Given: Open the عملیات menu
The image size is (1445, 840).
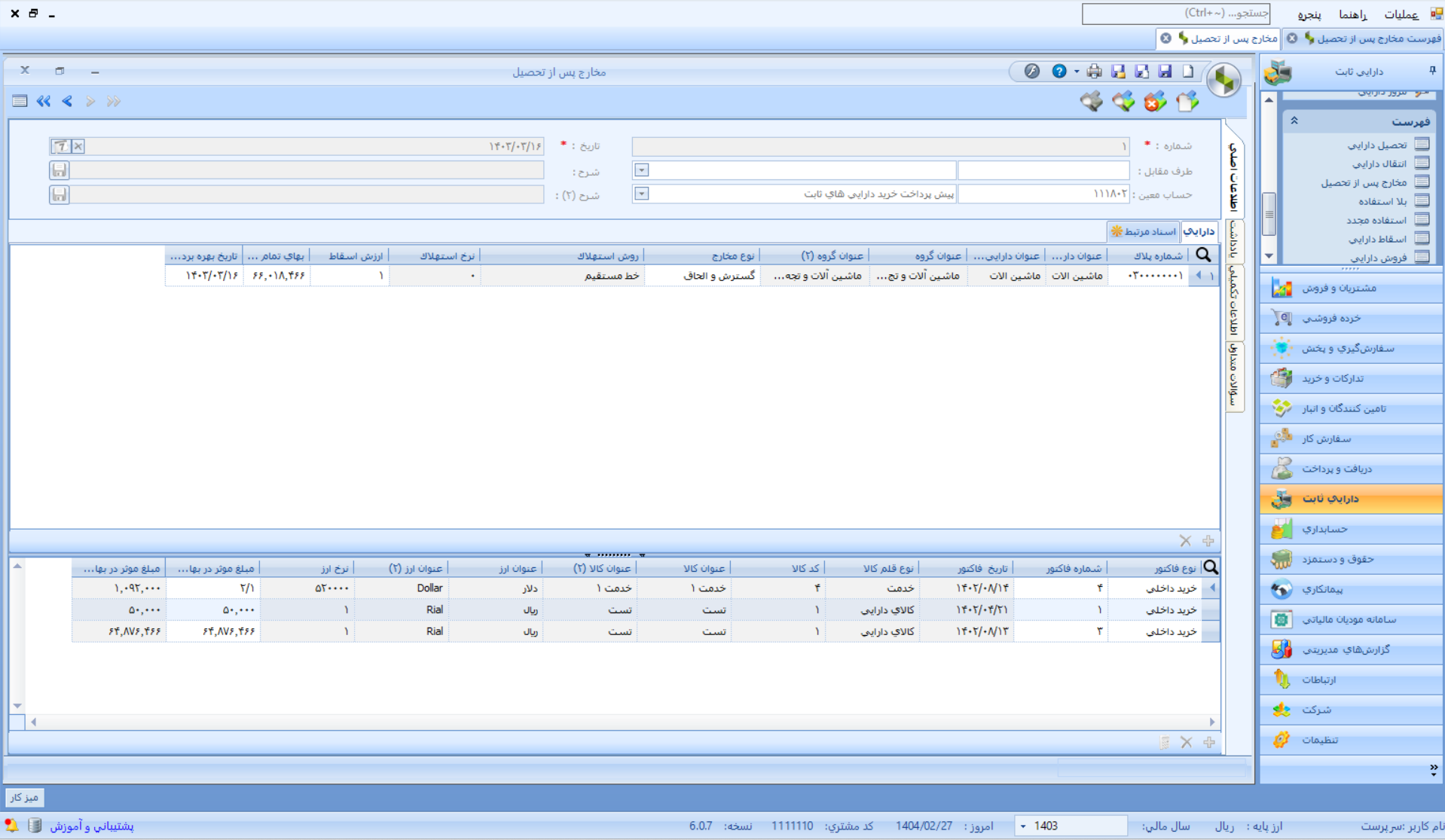Looking at the screenshot, I should click(1401, 14).
